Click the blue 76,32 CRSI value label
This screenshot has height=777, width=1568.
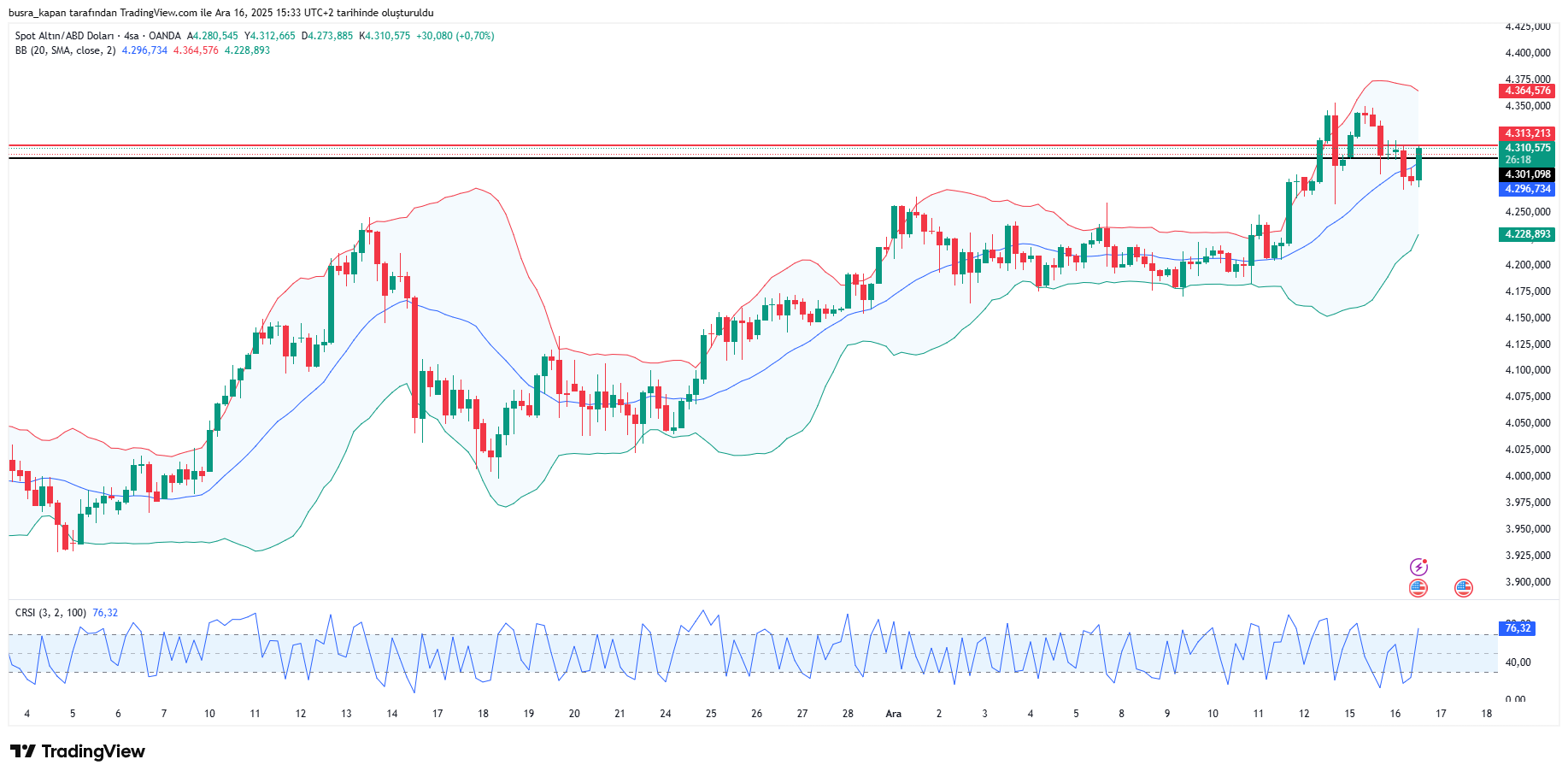[1518, 628]
